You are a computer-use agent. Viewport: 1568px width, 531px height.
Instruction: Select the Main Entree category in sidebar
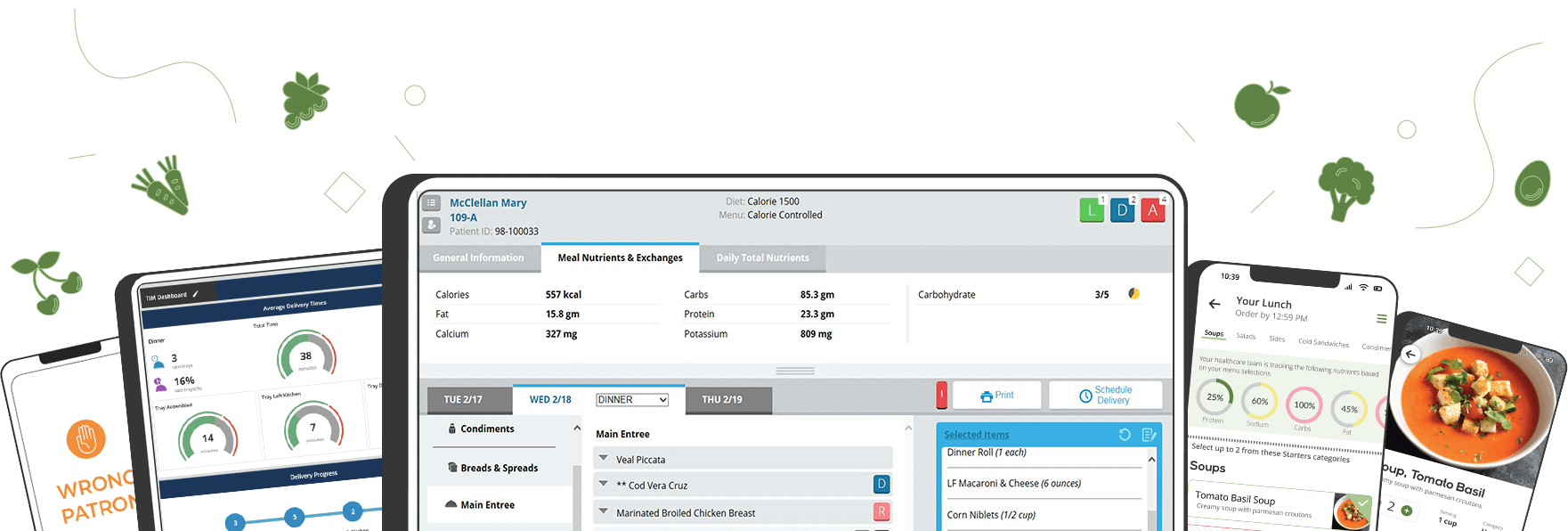click(x=500, y=504)
